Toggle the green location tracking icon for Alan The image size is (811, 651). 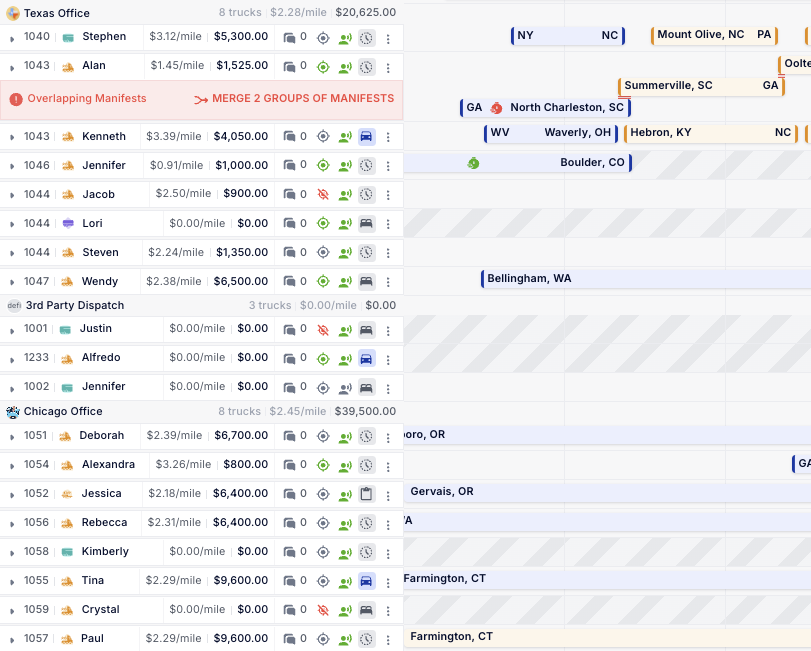[323, 67]
